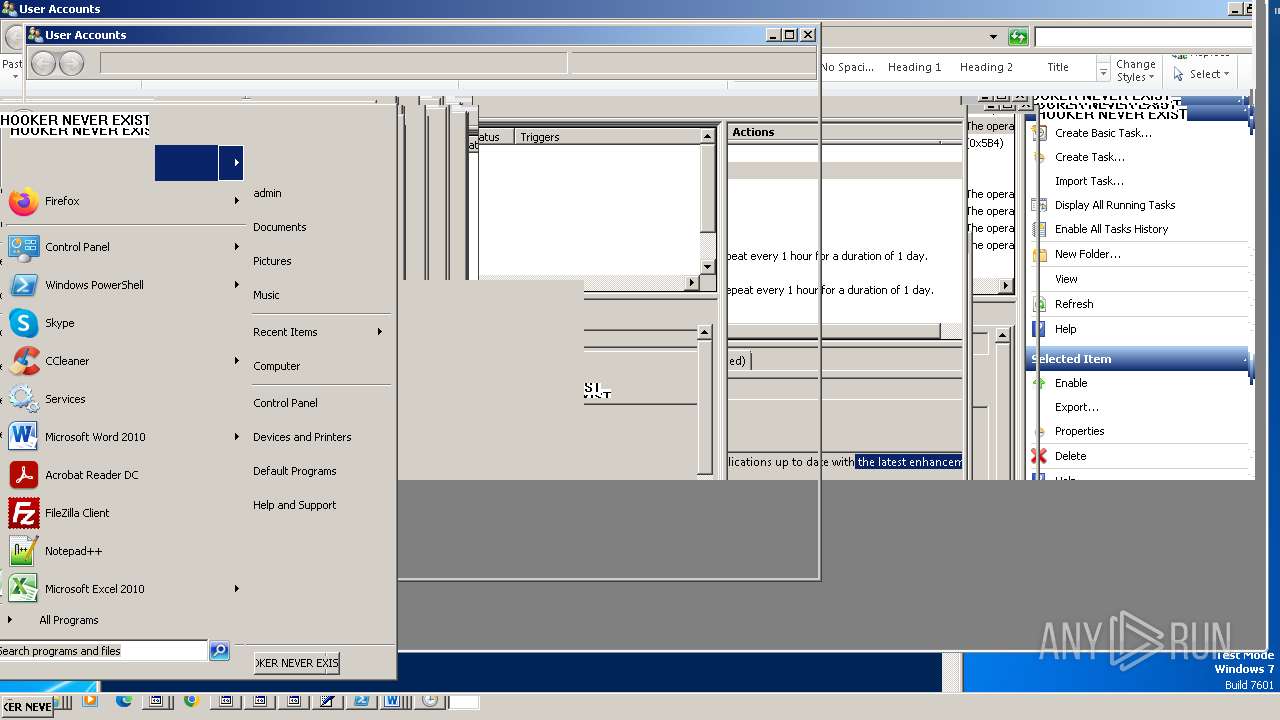
Task: Click the search magnifier button in Start menu
Action: click(x=219, y=651)
